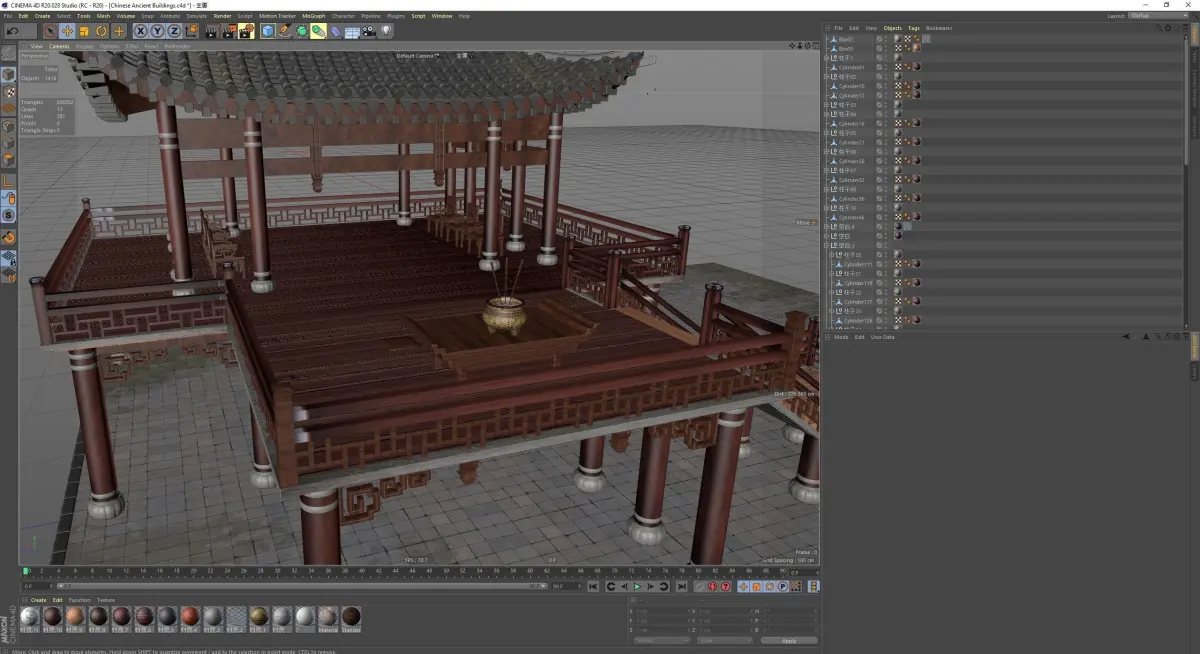1200x654 pixels.
Task: Select Cylinder01 in object list
Action: [851, 67]
